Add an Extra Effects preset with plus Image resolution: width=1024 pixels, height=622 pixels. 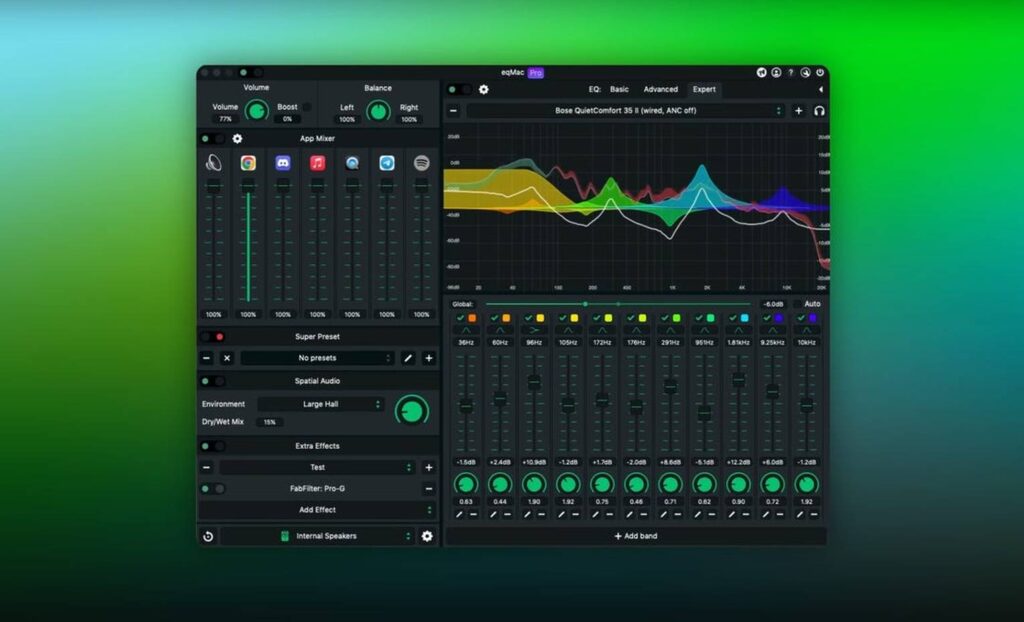click(x=428, y=468)
